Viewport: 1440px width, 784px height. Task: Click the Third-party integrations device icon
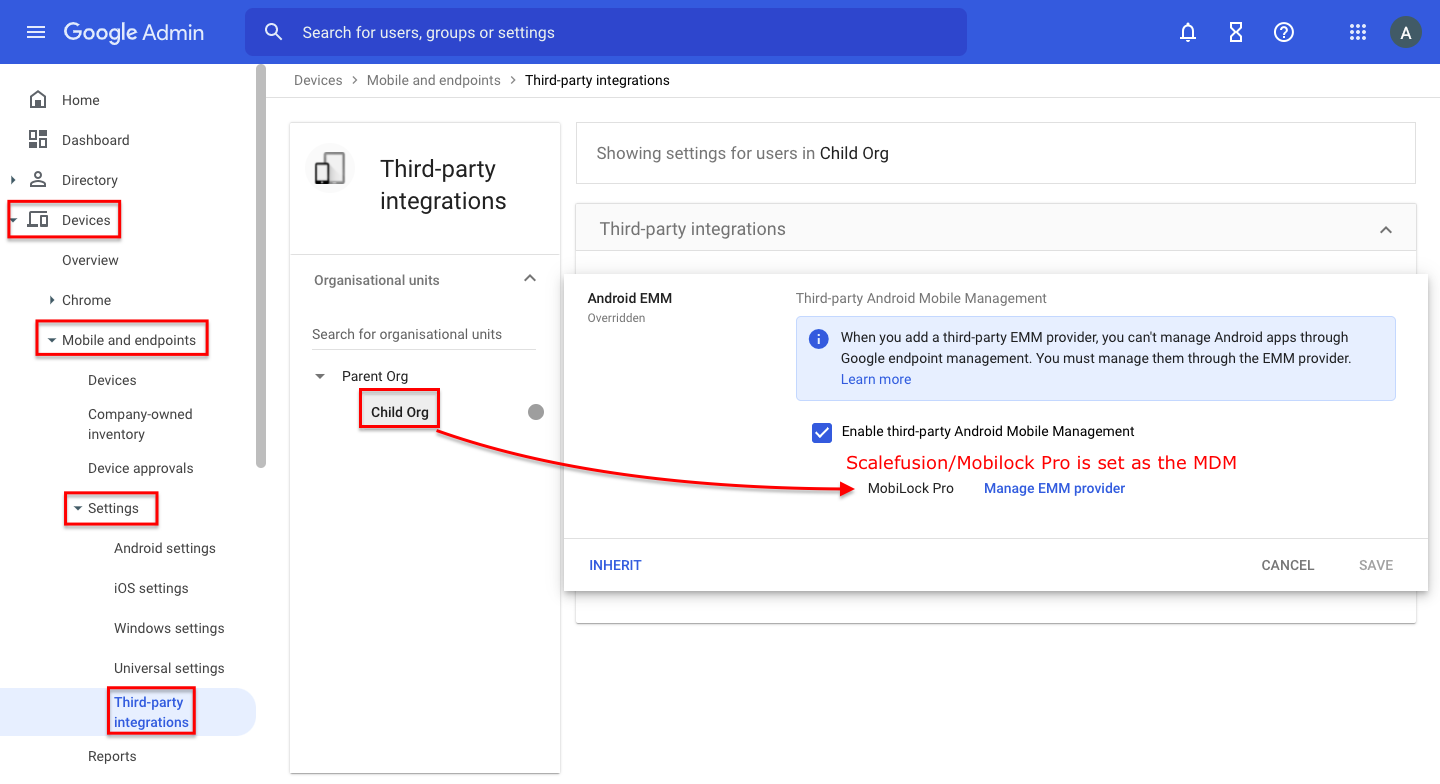(x=330, y=168)
